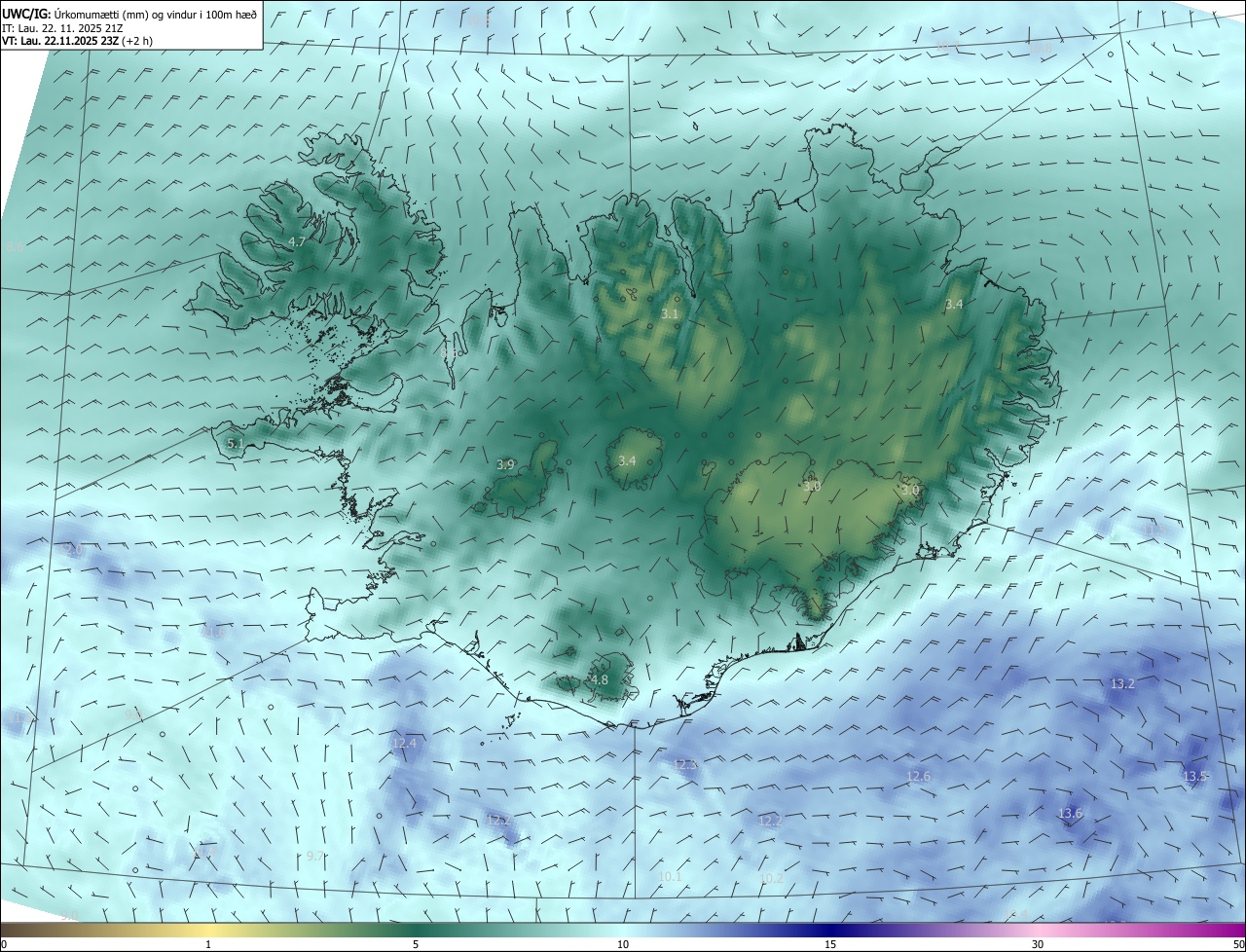Click the 12.0 value label west of Iceland
The image size is (1246, 952).
(x=71, y=550)
